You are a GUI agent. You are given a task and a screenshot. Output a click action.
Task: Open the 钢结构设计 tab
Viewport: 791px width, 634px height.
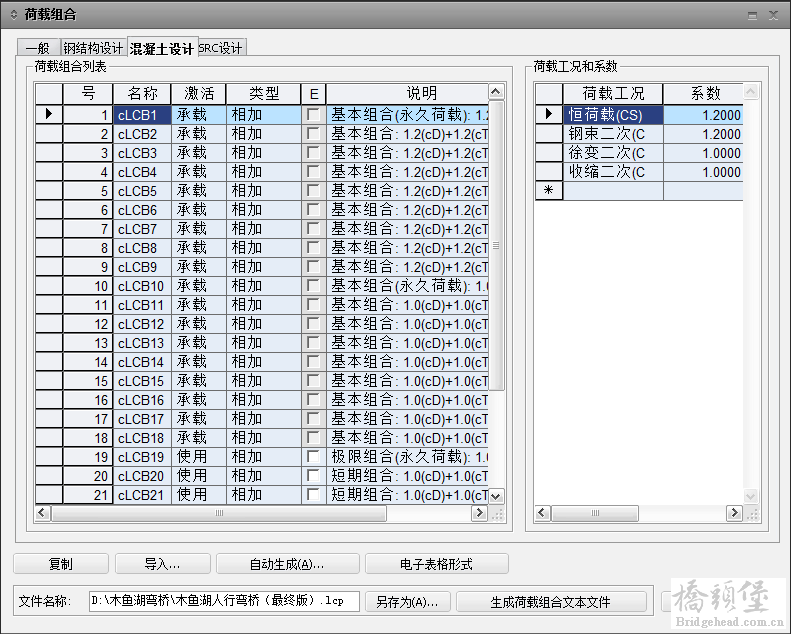[x=93, y=48]
